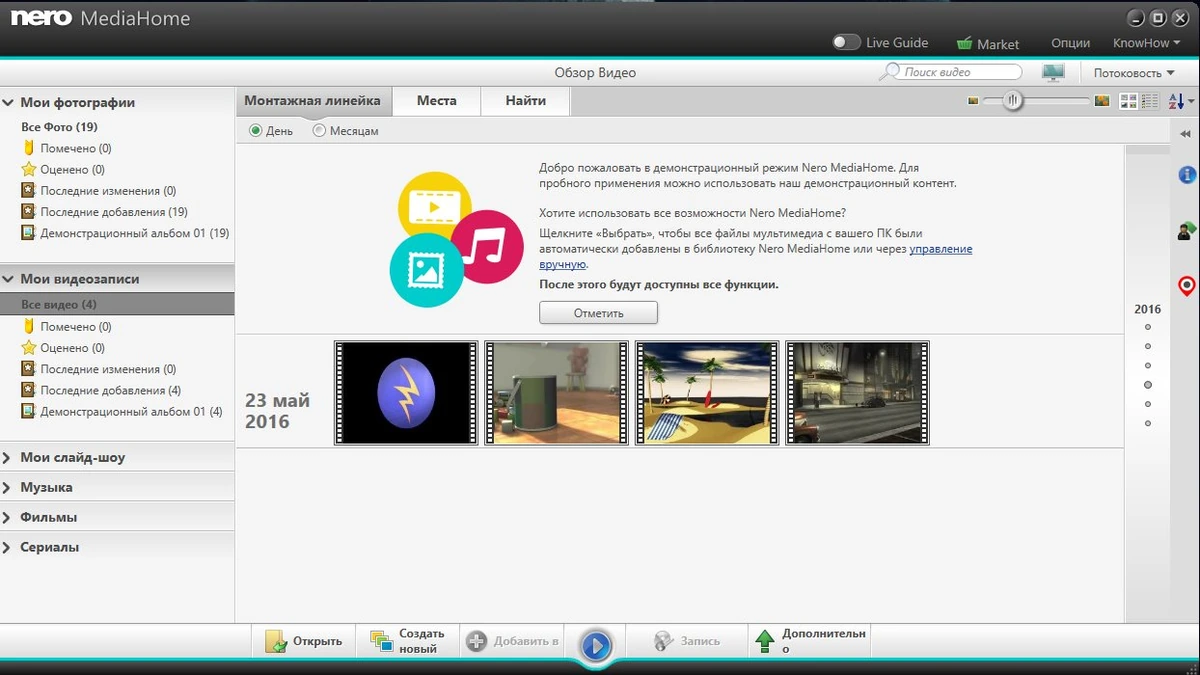Switch to thumbnail grid view
This screenshot has width=1200, height=675.
[x=1129, y=101]
